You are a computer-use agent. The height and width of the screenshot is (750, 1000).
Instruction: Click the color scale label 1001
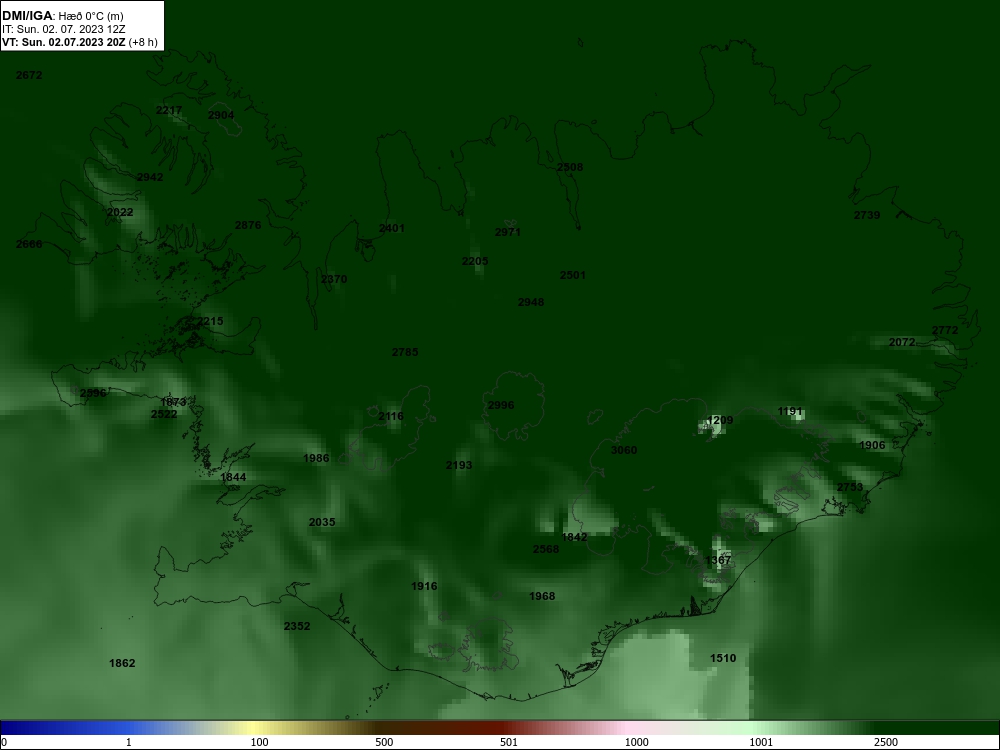click(x=762, y=742)
